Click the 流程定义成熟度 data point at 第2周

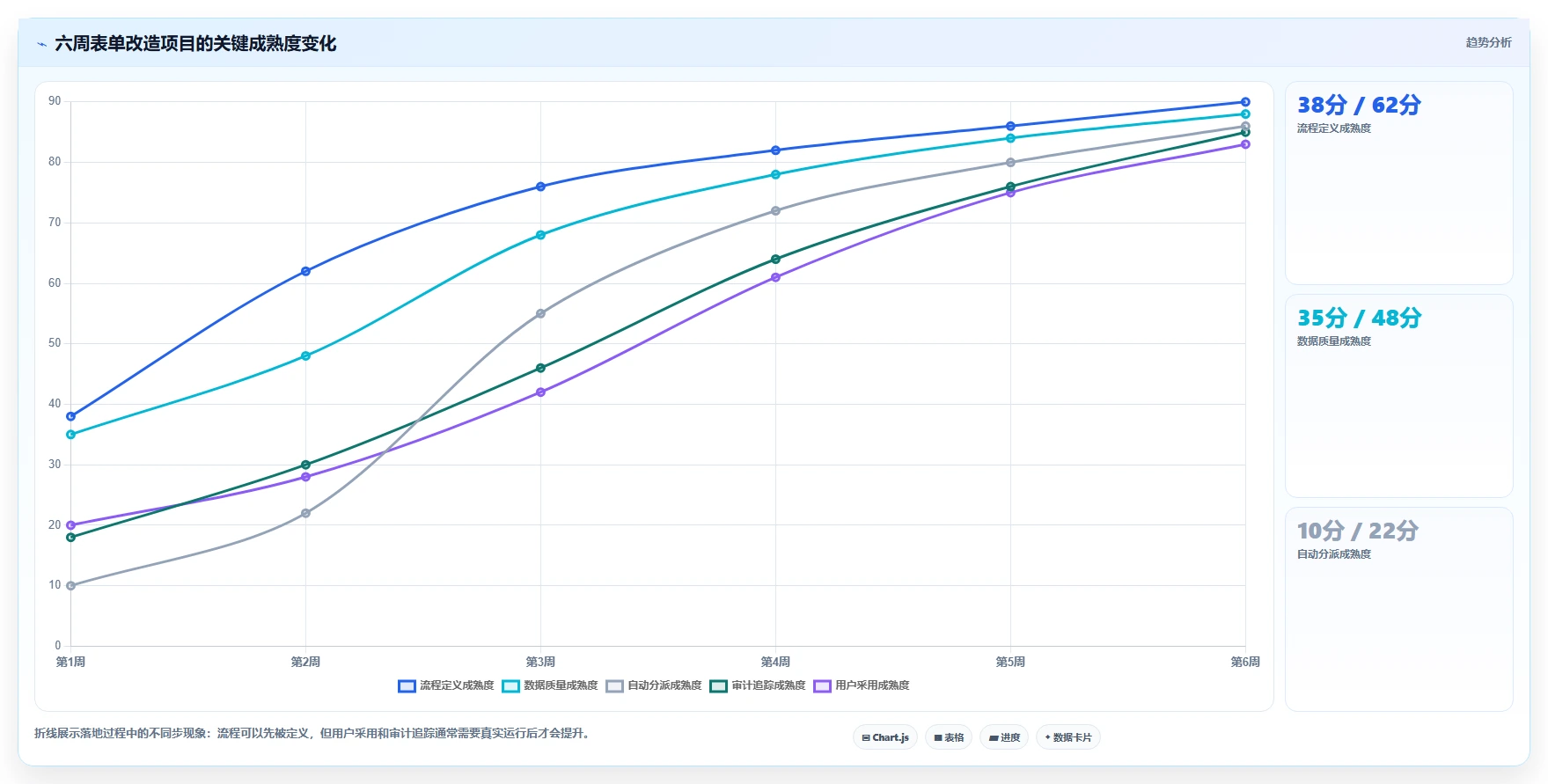pyautogui.click(x=305, y=271)
